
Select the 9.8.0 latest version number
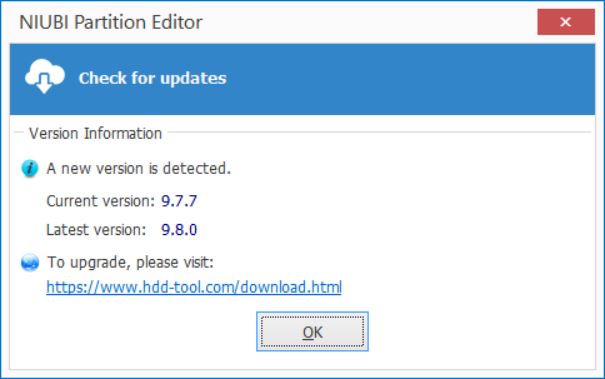point(179,230)
